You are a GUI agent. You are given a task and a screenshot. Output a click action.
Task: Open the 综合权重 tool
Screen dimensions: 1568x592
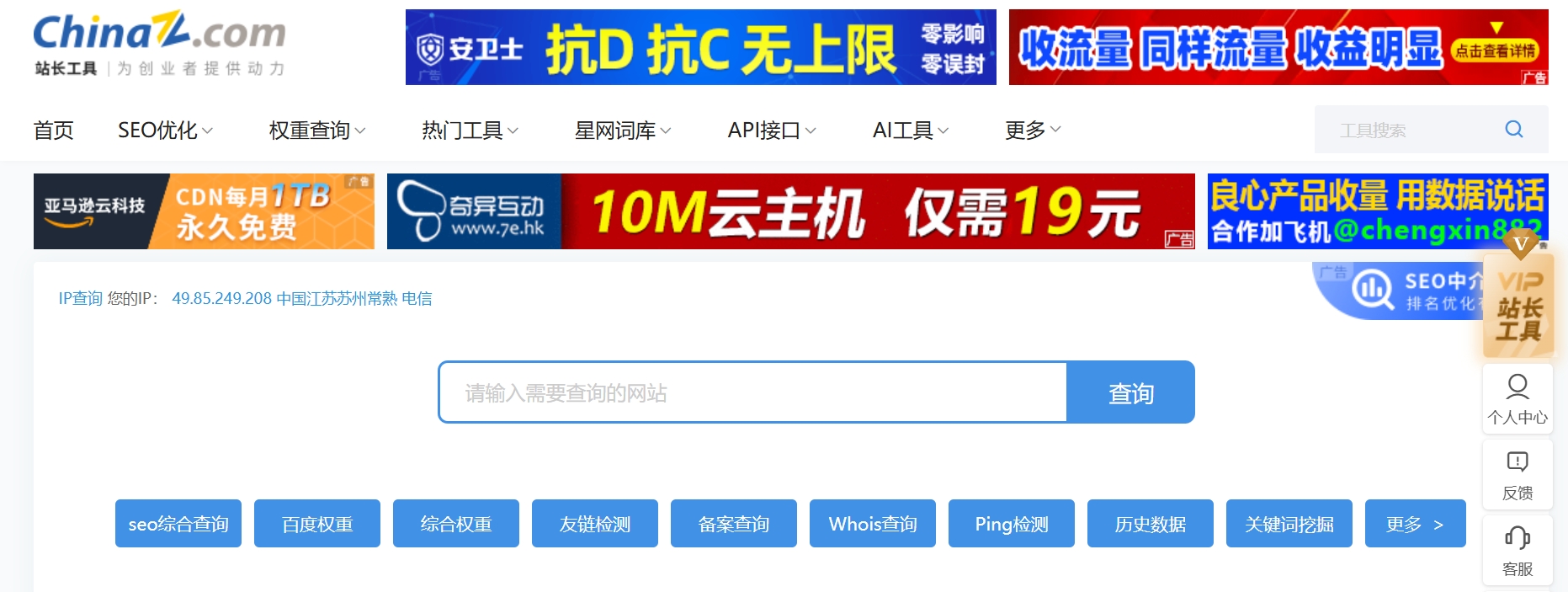tap(456, 524)
